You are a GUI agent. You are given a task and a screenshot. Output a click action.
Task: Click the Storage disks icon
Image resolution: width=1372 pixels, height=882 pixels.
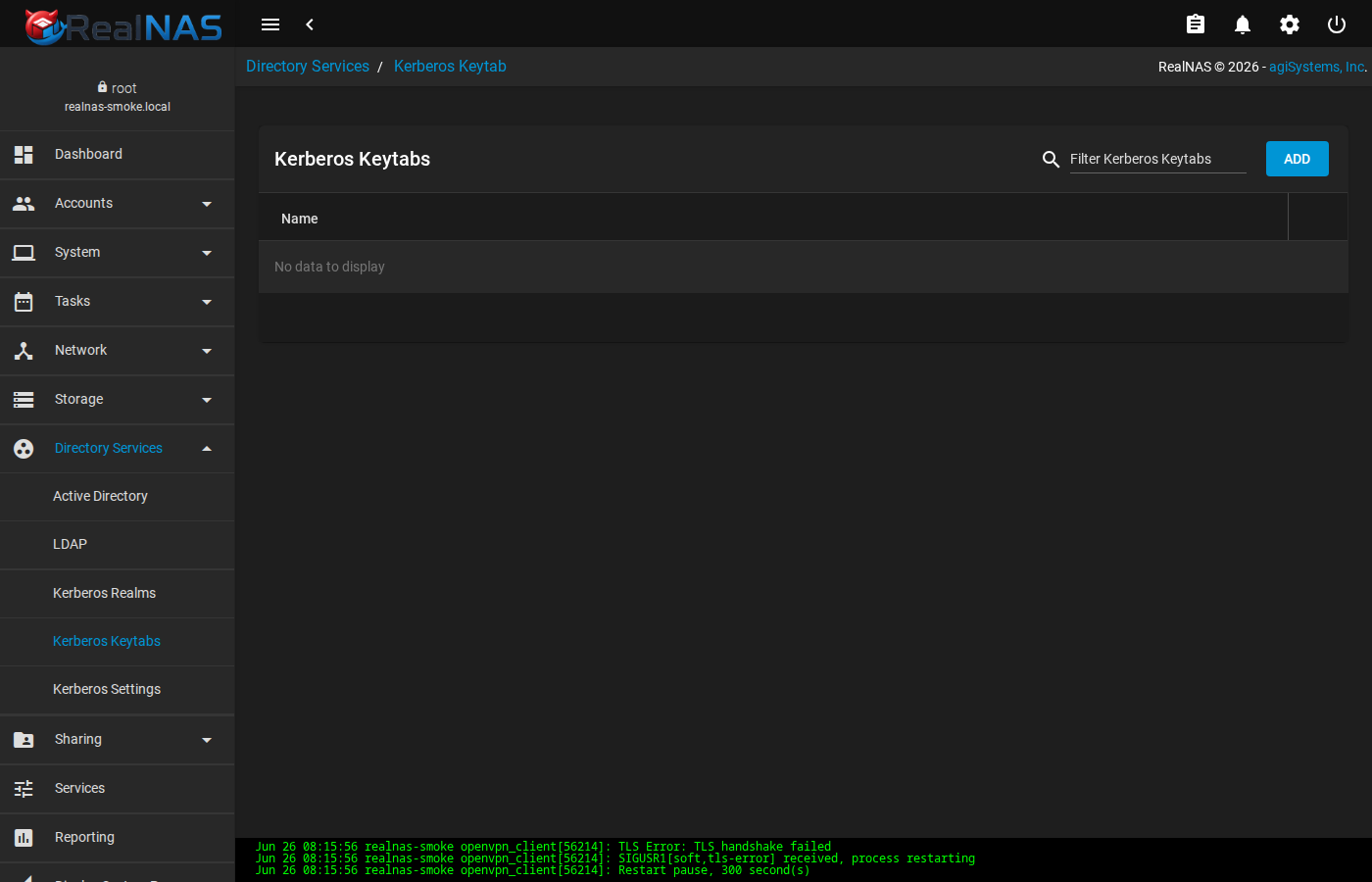coord(24,400)
